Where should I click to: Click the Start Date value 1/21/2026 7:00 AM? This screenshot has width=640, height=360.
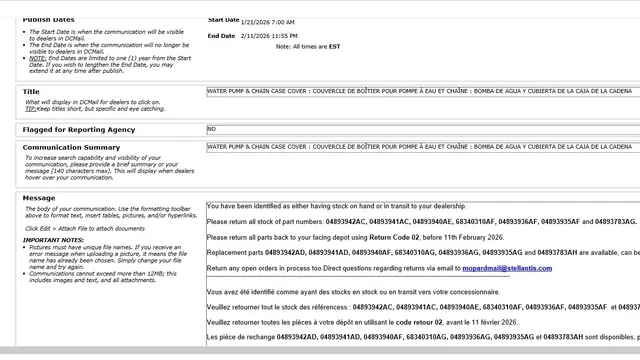(x=267, y=22)
